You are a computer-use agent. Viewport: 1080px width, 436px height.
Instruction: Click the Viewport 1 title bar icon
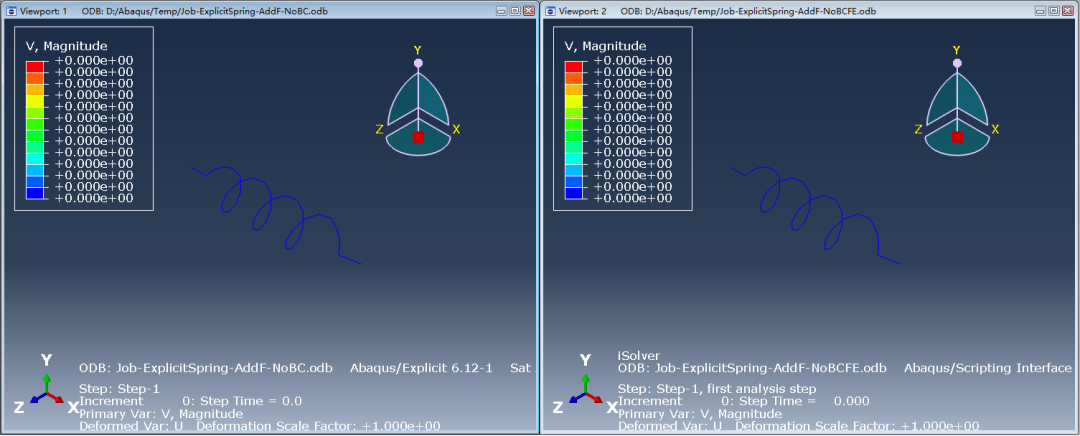tap(10, 11)
